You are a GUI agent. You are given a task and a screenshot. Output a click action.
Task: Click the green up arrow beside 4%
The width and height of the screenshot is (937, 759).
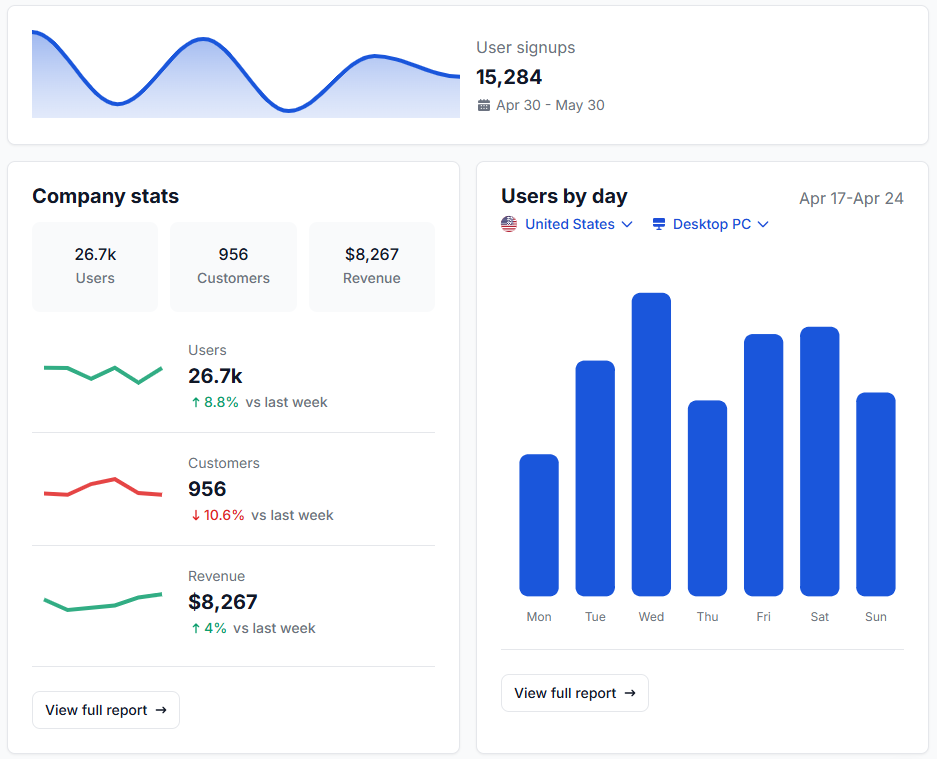(196, 628)
